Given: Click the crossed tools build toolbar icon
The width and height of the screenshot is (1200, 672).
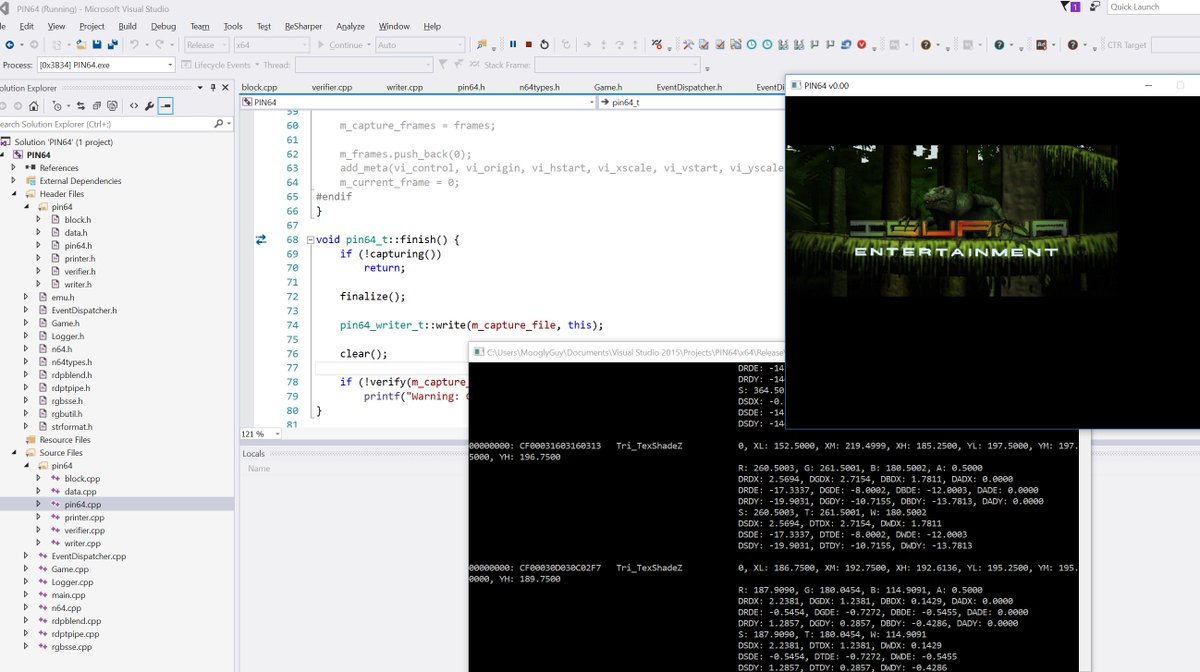Looking at the screenshot, I should pyautogui.click(x=688, y=45).
